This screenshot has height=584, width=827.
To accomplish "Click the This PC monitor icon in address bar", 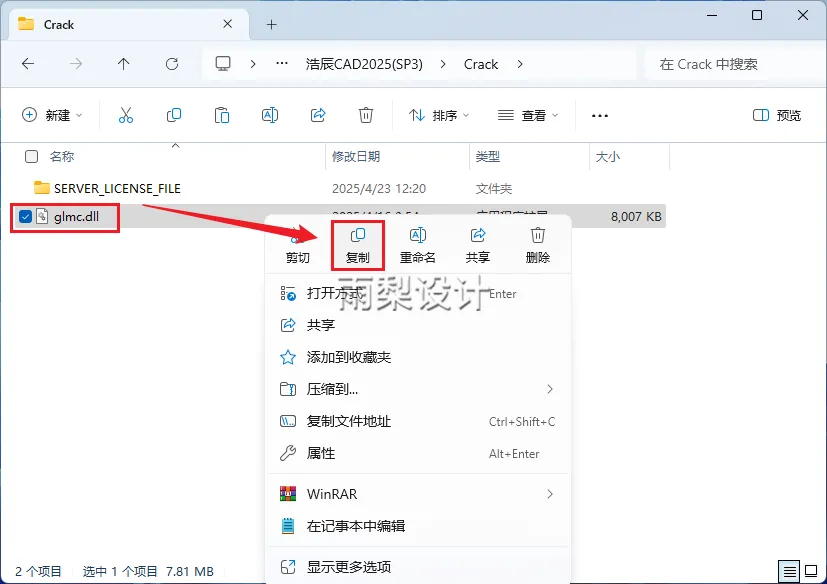I will 223,64.
